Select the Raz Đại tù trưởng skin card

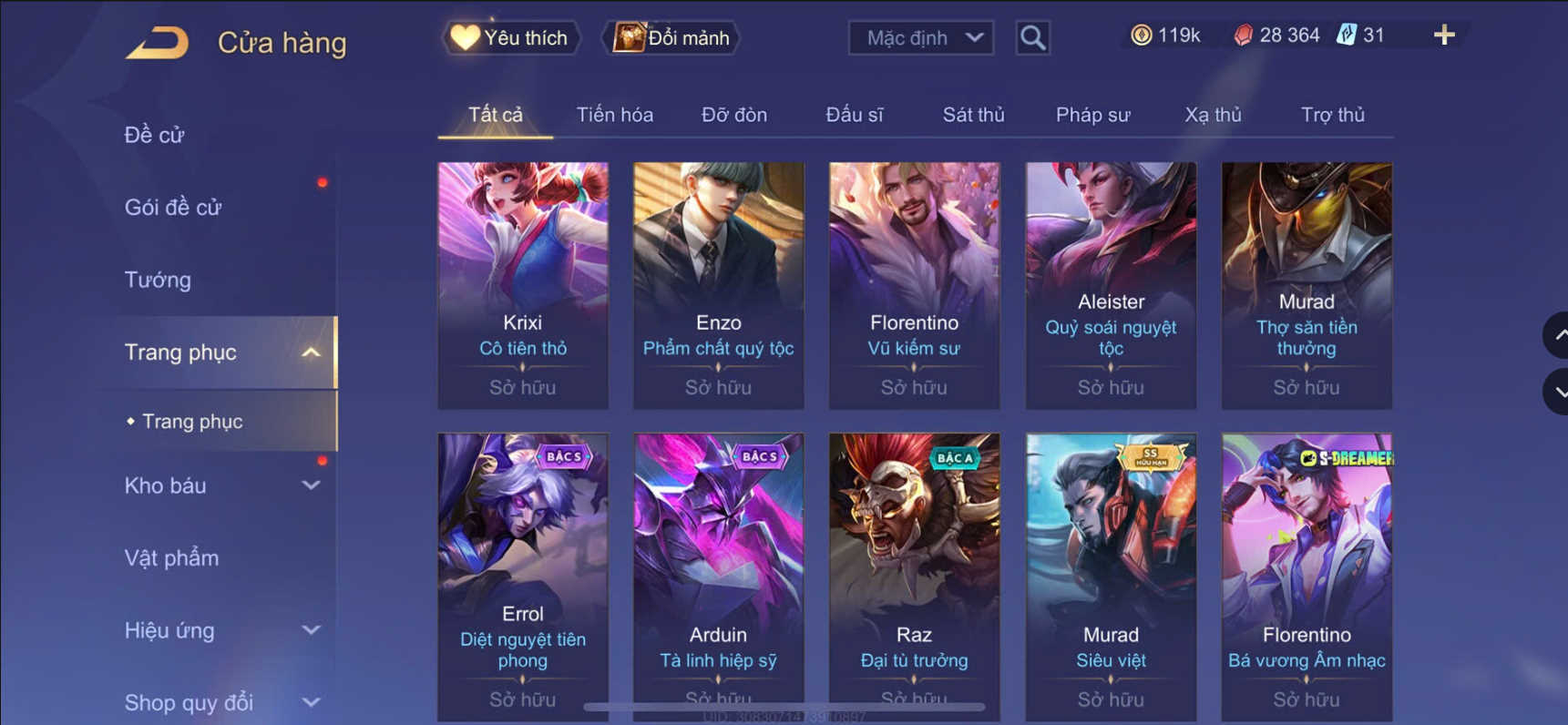(914, 577)
